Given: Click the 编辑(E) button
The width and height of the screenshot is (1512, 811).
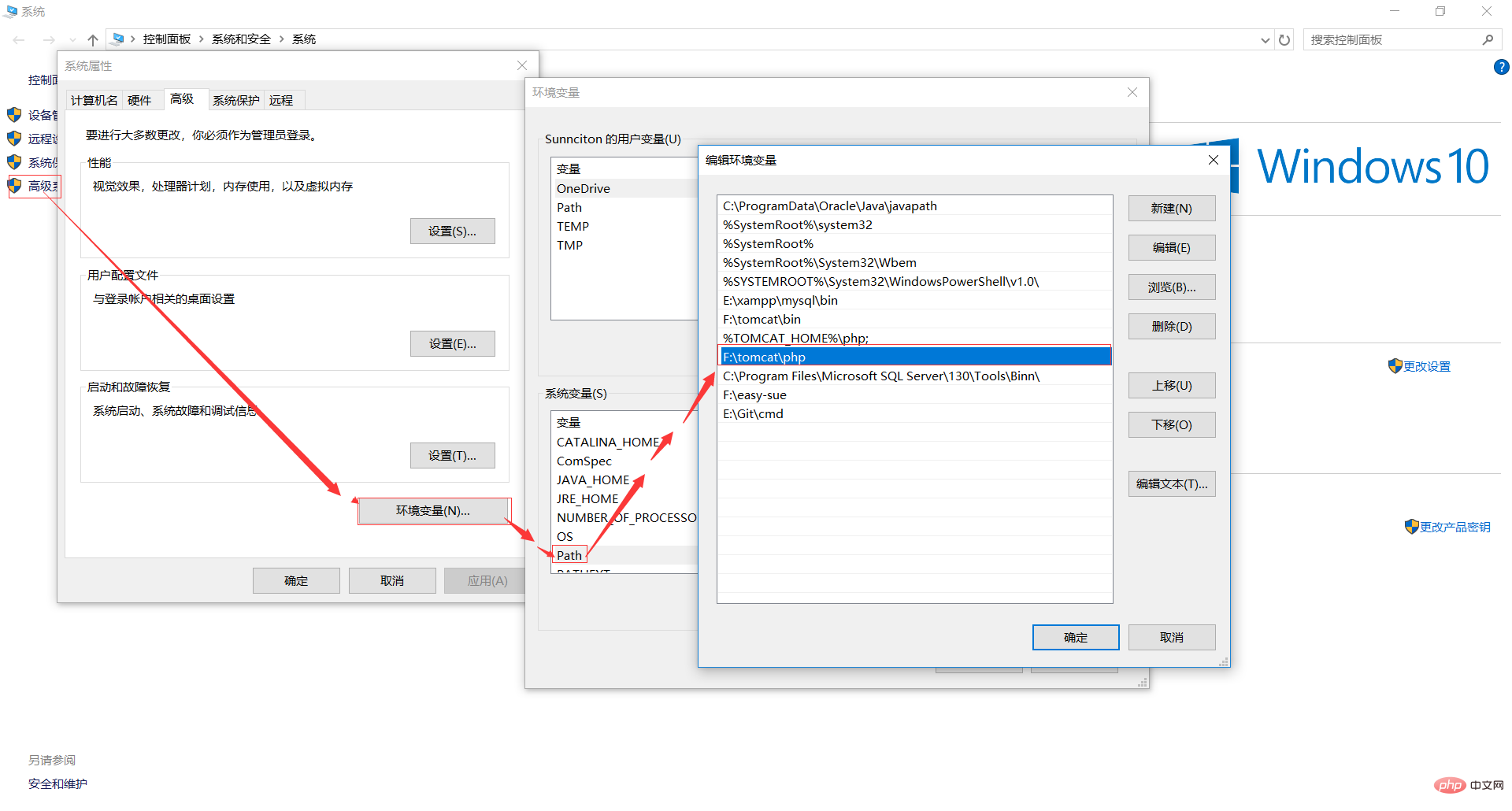Looking at the screenshot, I should (x=1172, y=248).
